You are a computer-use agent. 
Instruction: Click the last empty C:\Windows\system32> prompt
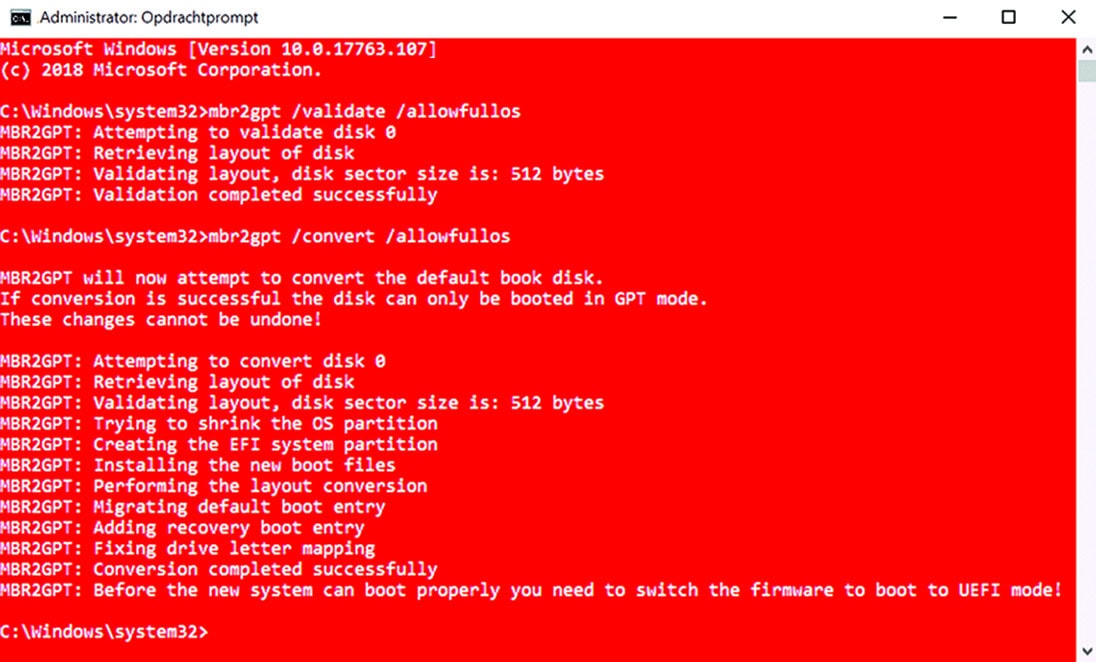click(104, 631)
